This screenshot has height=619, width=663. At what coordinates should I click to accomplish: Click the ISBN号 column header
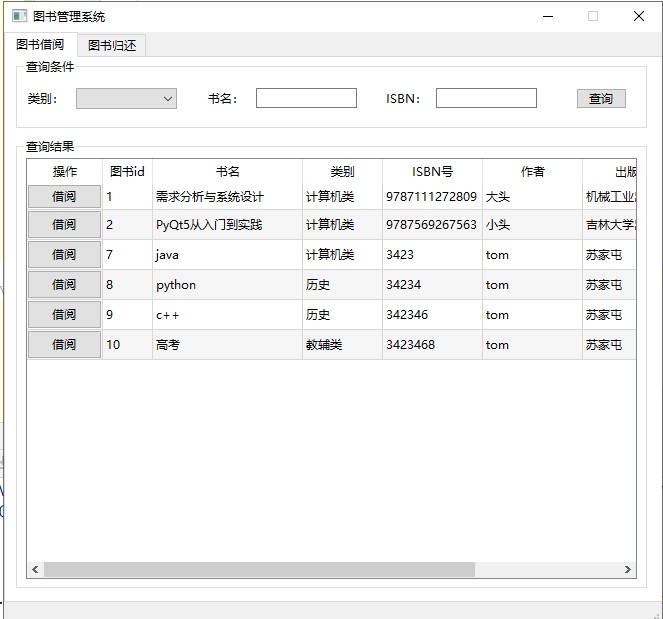432,172
